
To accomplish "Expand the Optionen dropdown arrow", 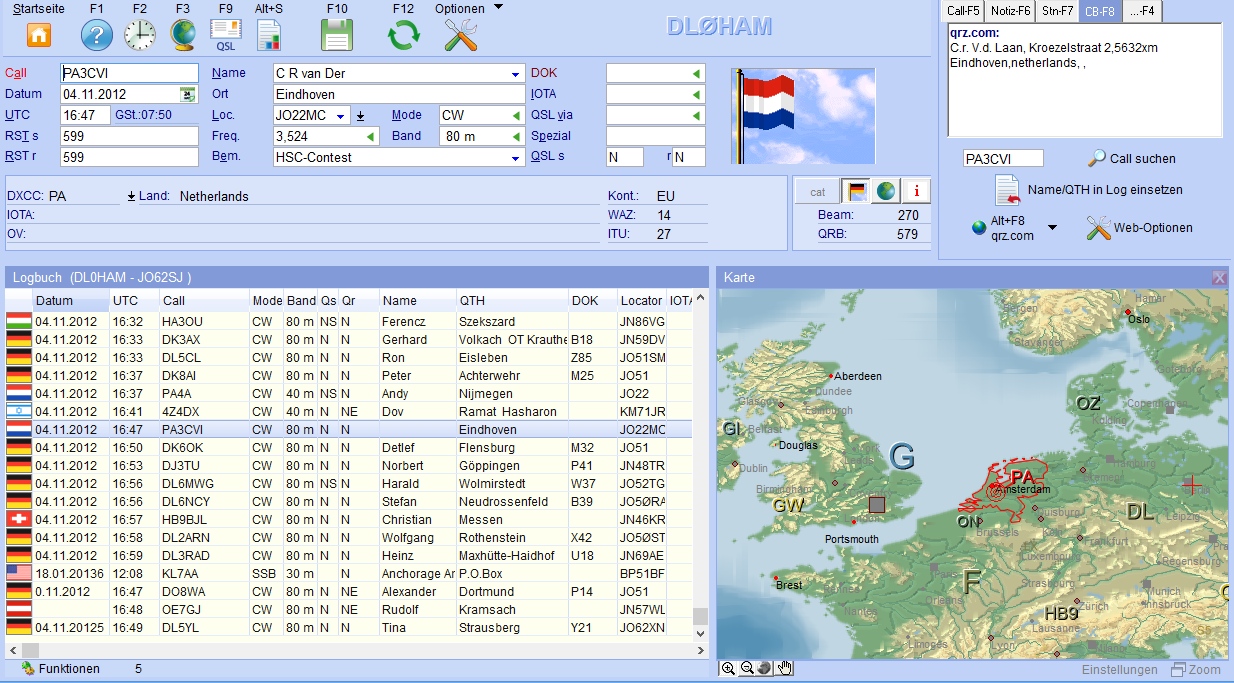I will point(499,8).
